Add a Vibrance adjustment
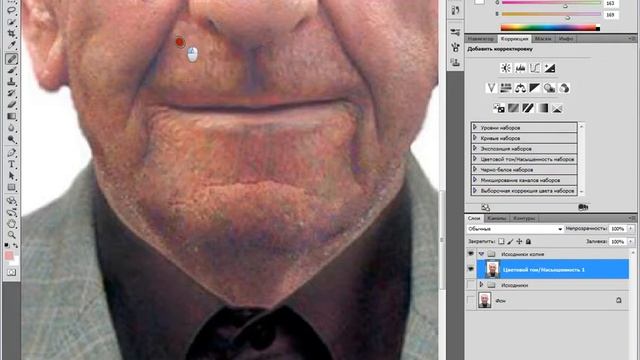The height and width of the screenshot is (360, 640). tap(491, 88)
